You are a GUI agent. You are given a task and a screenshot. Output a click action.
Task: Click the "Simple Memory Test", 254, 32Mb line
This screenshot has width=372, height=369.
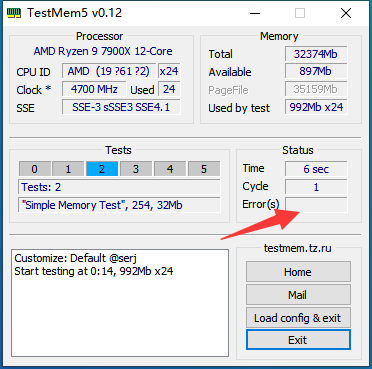(x=119, y=205)
